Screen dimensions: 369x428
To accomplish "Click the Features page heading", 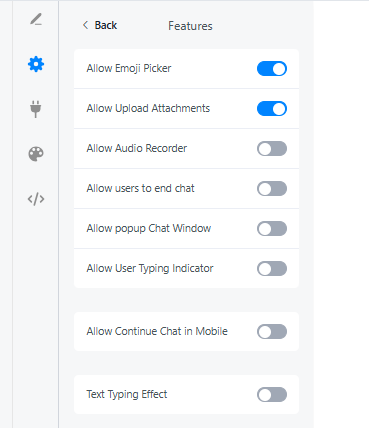I will (x=190, y=26).
